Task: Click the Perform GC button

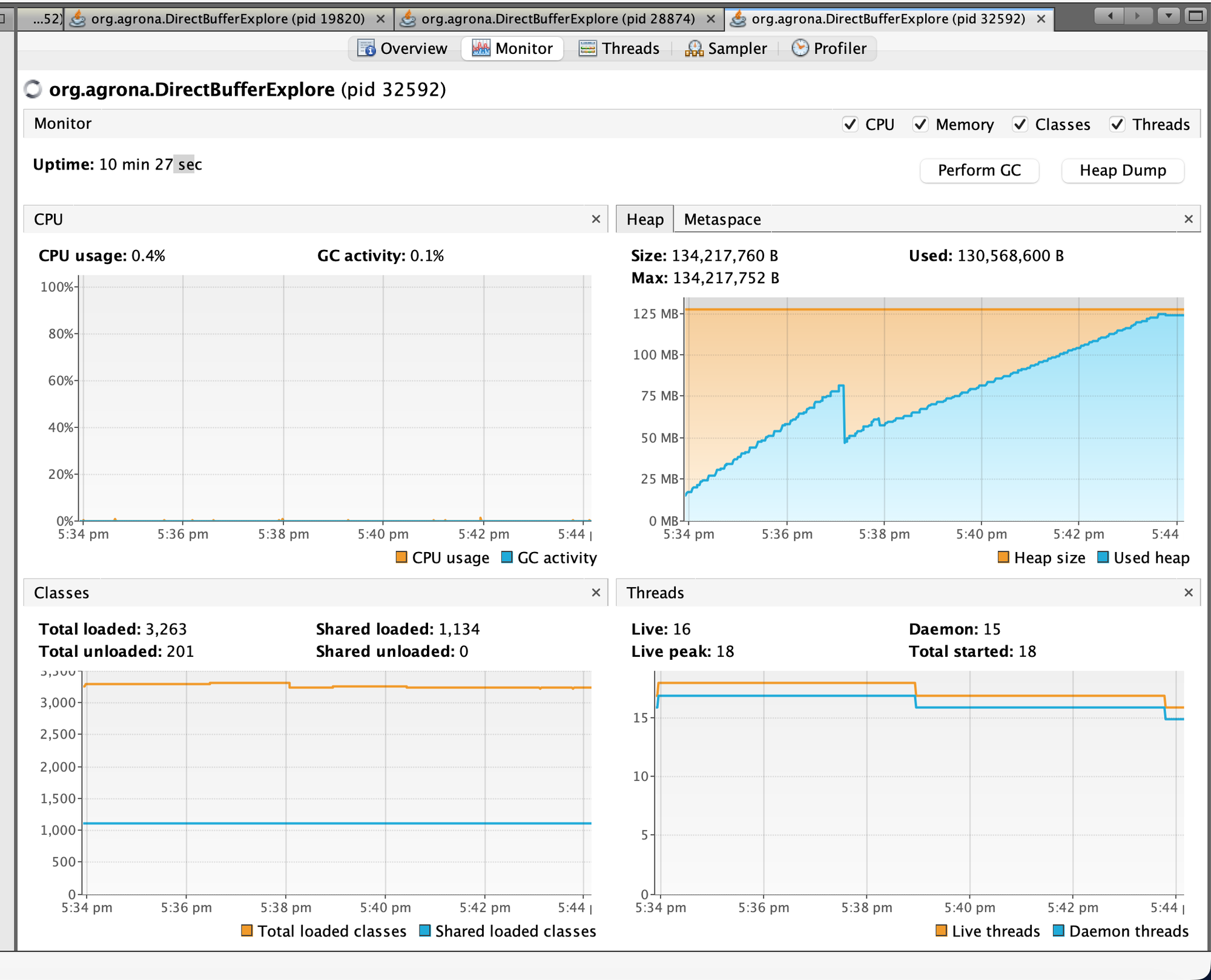Action: (979, 170)
